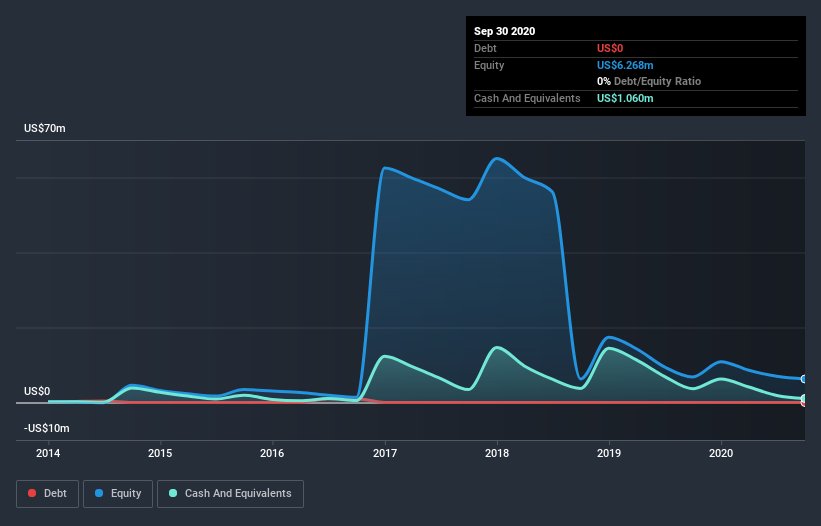Select the blue Equity end-point marker
This screenshot has height=526, width=821.
804,379
